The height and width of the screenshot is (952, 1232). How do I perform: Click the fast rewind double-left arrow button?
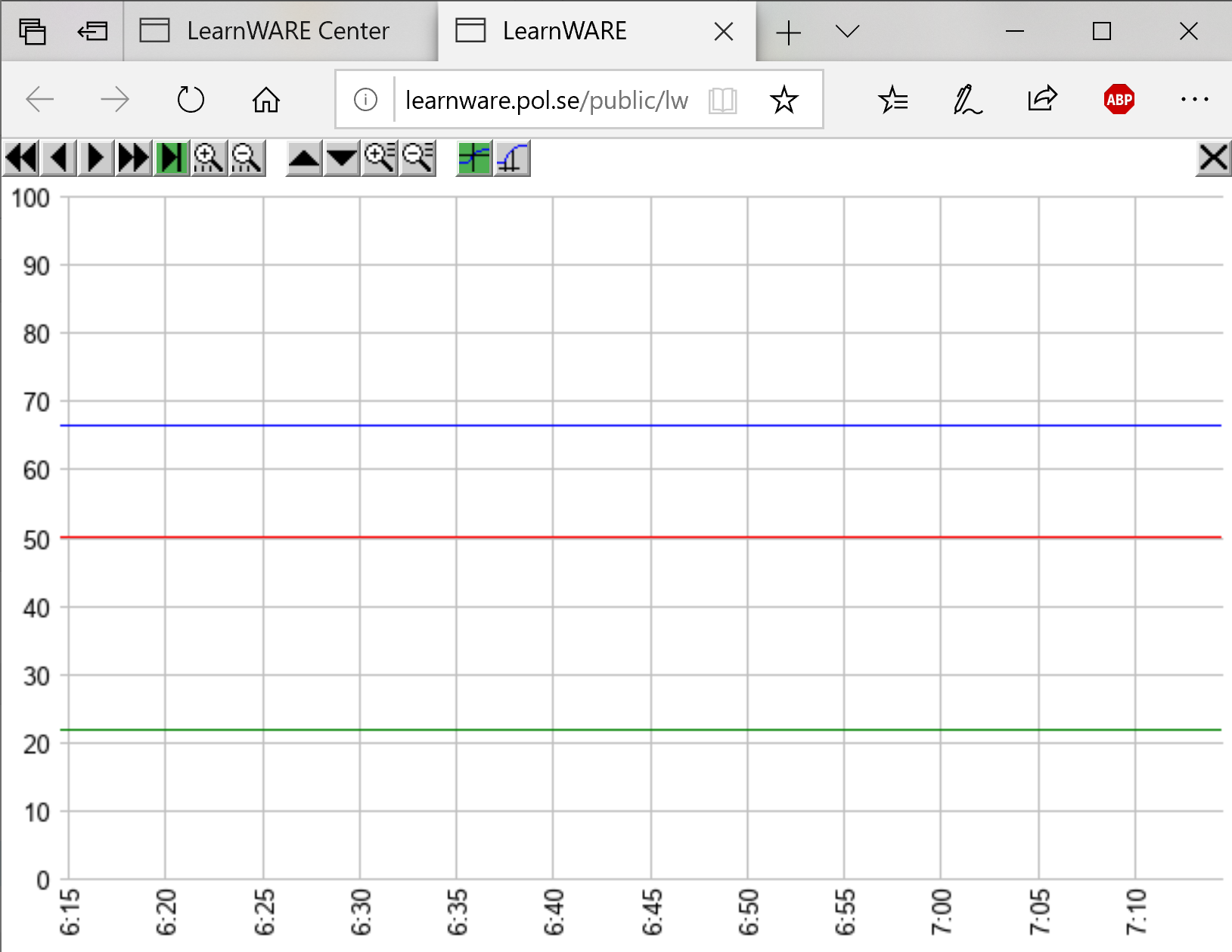pyautogui.click(x=21, y=159)
